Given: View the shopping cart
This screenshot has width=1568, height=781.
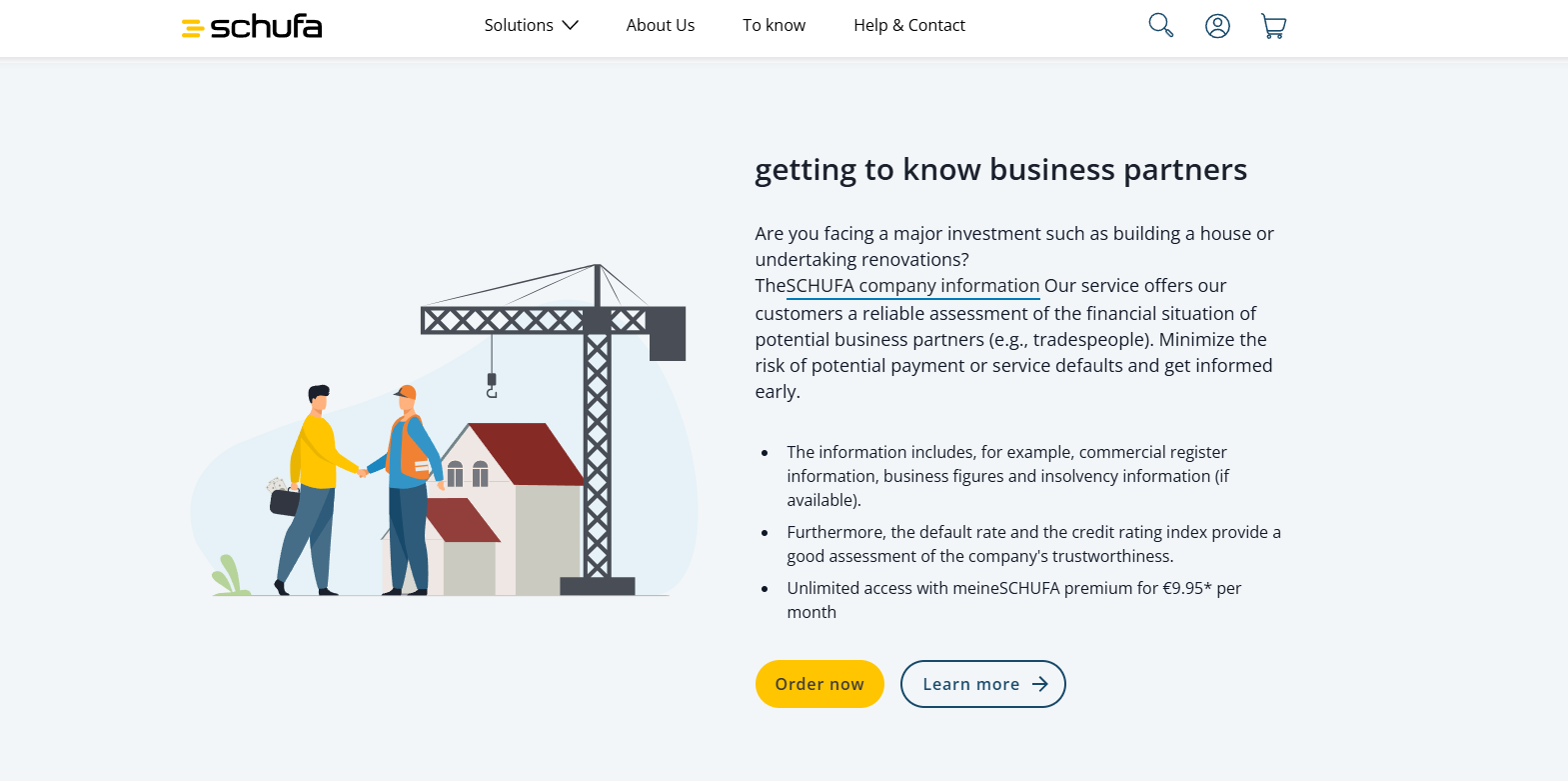Looking at the screenshot, I should (x=1273, y=26).
